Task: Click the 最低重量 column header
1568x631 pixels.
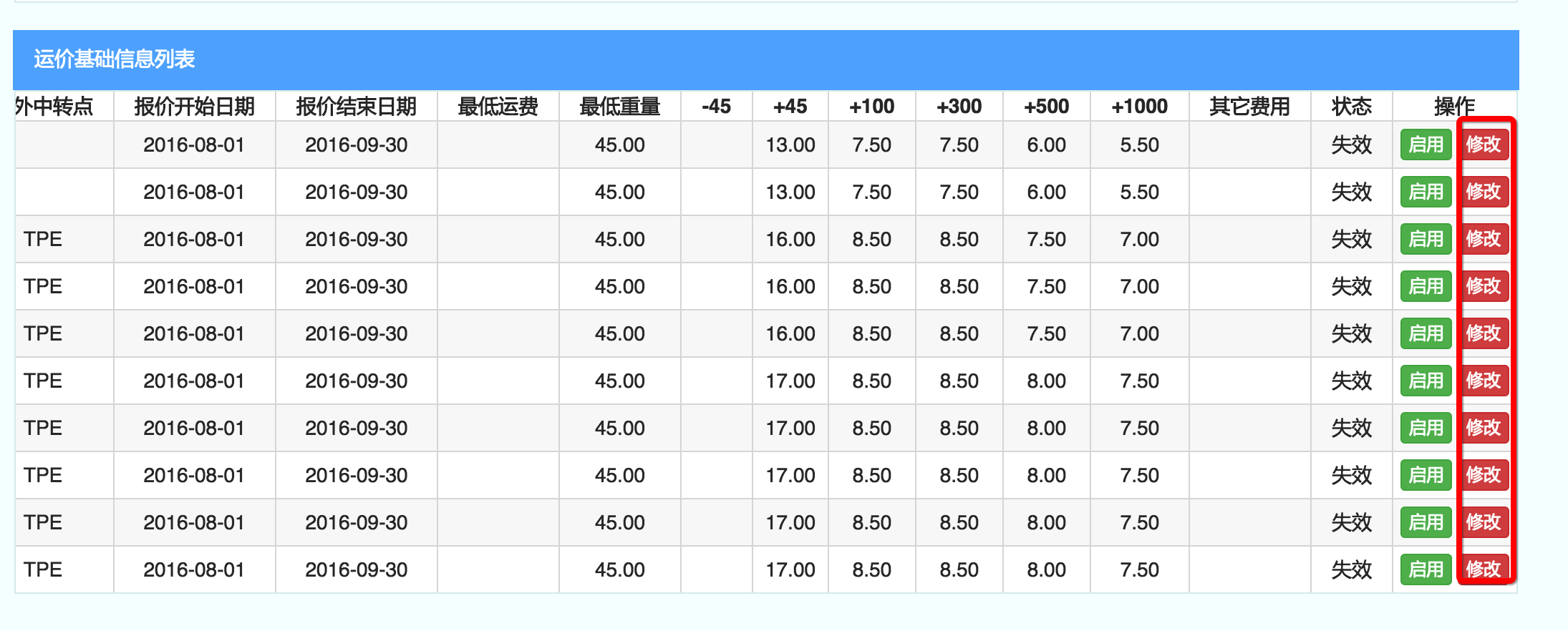Action: (619, 107)
